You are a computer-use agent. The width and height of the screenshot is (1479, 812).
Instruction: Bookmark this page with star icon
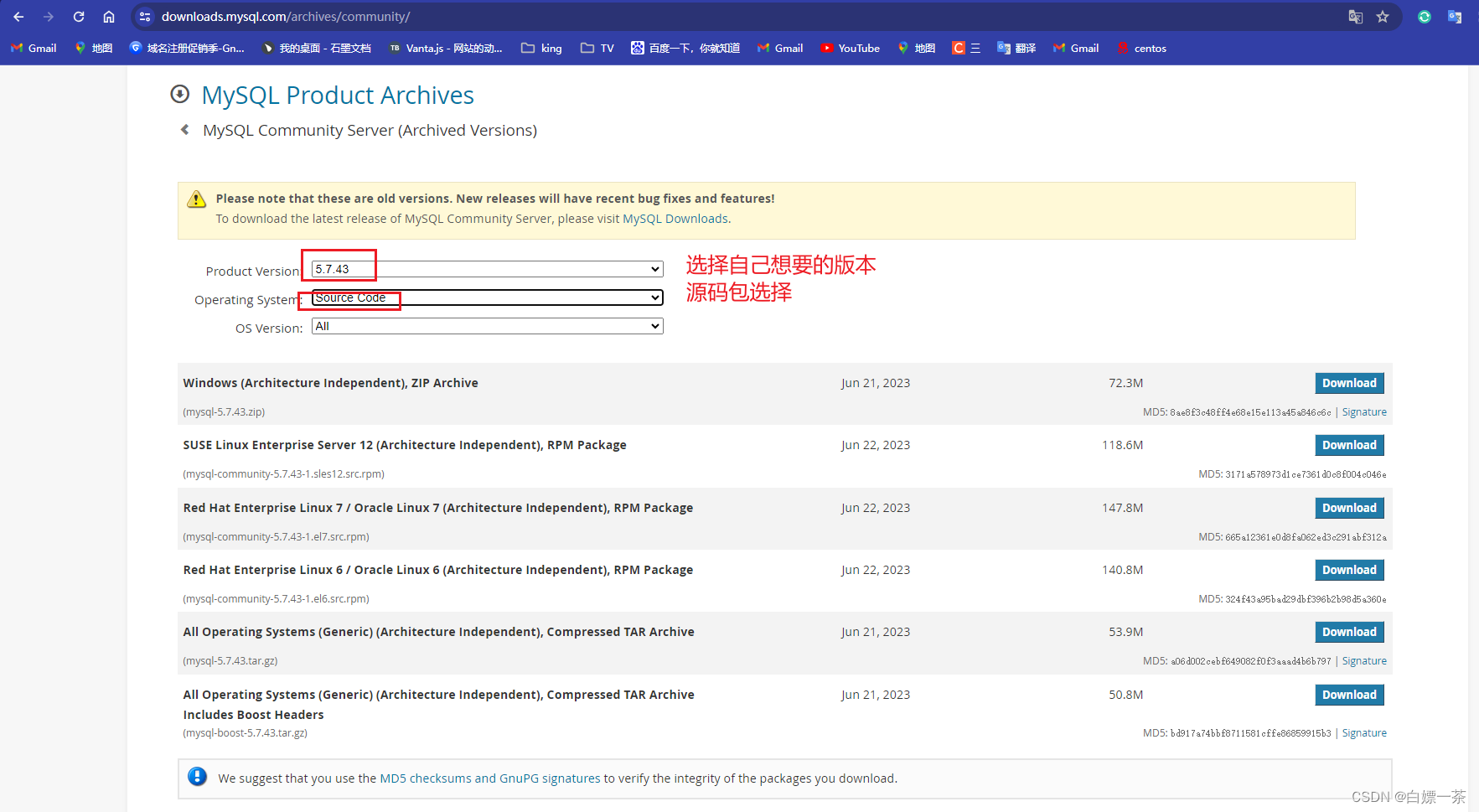pyautogui.click(x=1383, y=17)
